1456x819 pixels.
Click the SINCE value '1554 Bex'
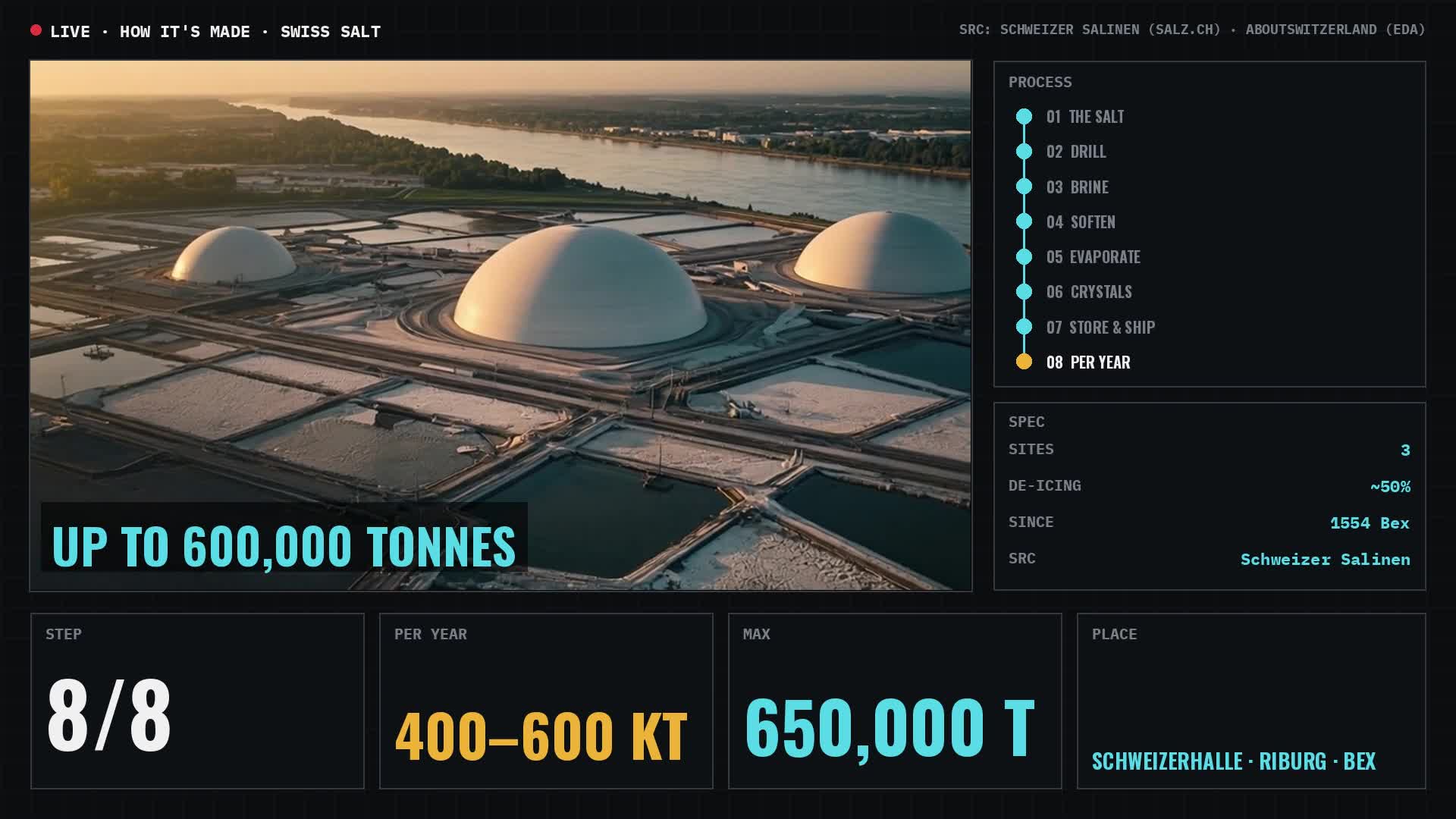(1370, 522)
